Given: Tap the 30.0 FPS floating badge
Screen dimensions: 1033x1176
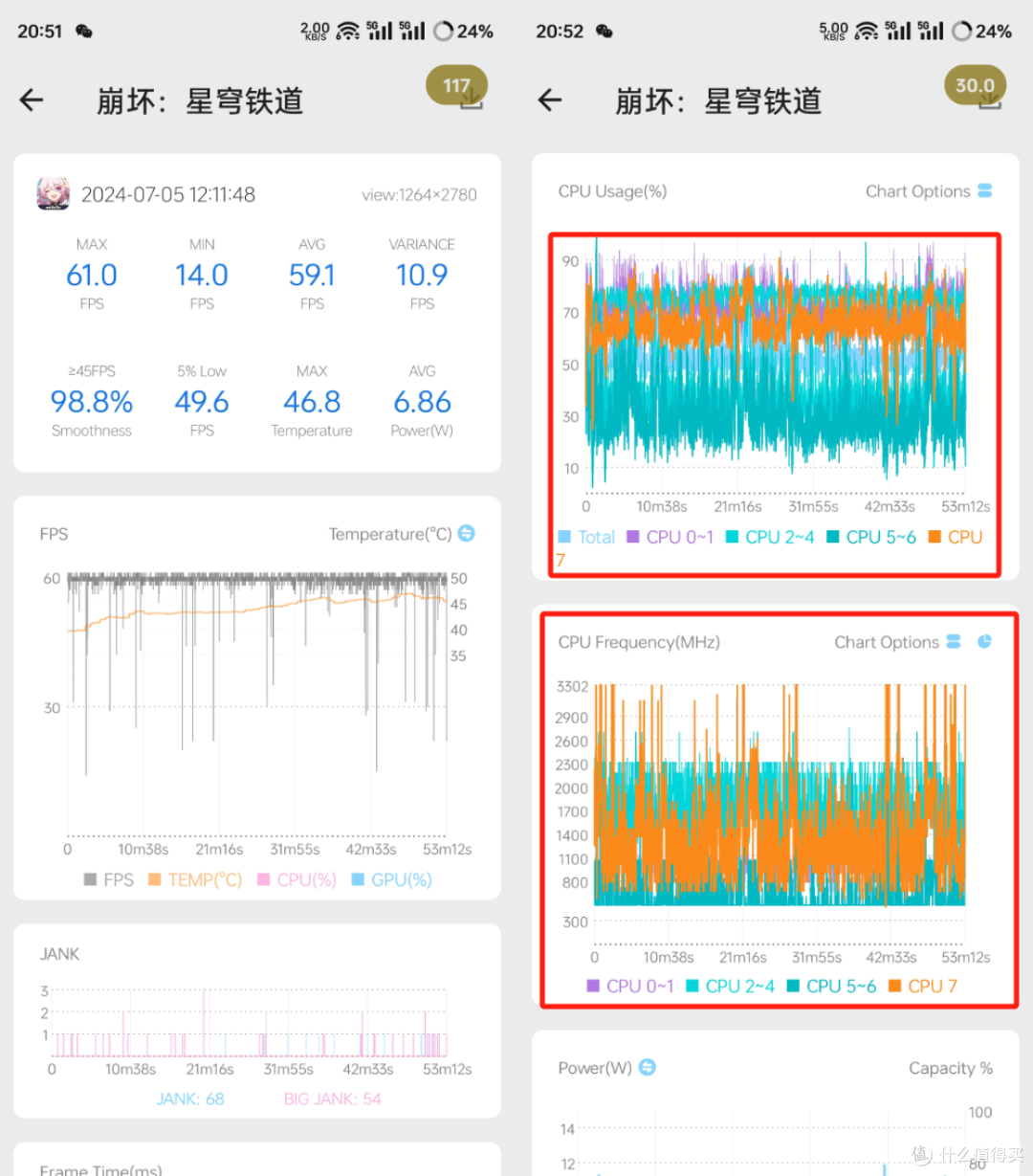Looking at the screenshot, I should point(976,86).
